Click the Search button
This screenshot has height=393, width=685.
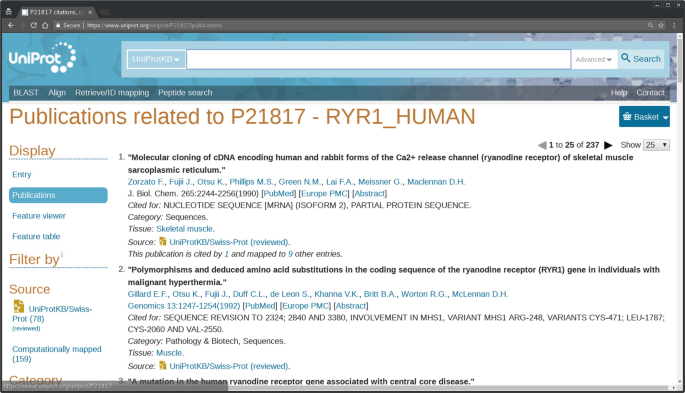point(641,59)
